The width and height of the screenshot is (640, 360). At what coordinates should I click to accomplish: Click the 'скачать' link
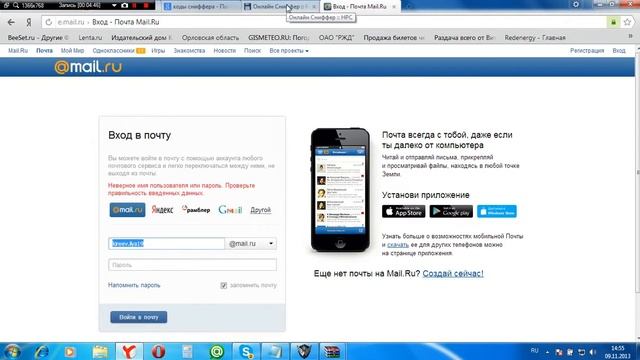398,245
